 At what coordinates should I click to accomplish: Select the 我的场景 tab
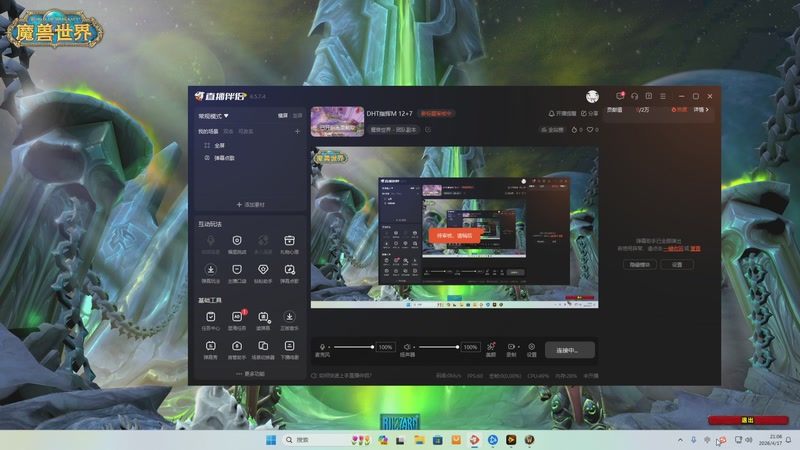[208, 132]
